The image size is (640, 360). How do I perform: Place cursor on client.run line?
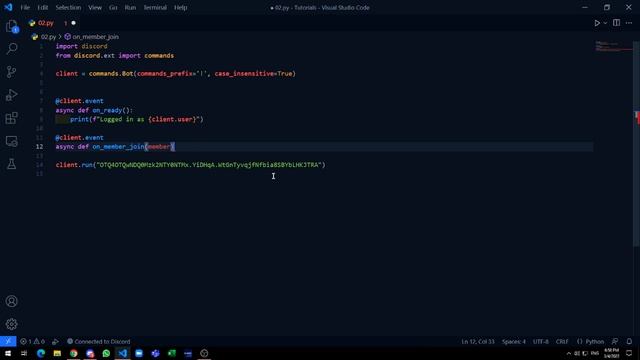[x=190, y=164]
